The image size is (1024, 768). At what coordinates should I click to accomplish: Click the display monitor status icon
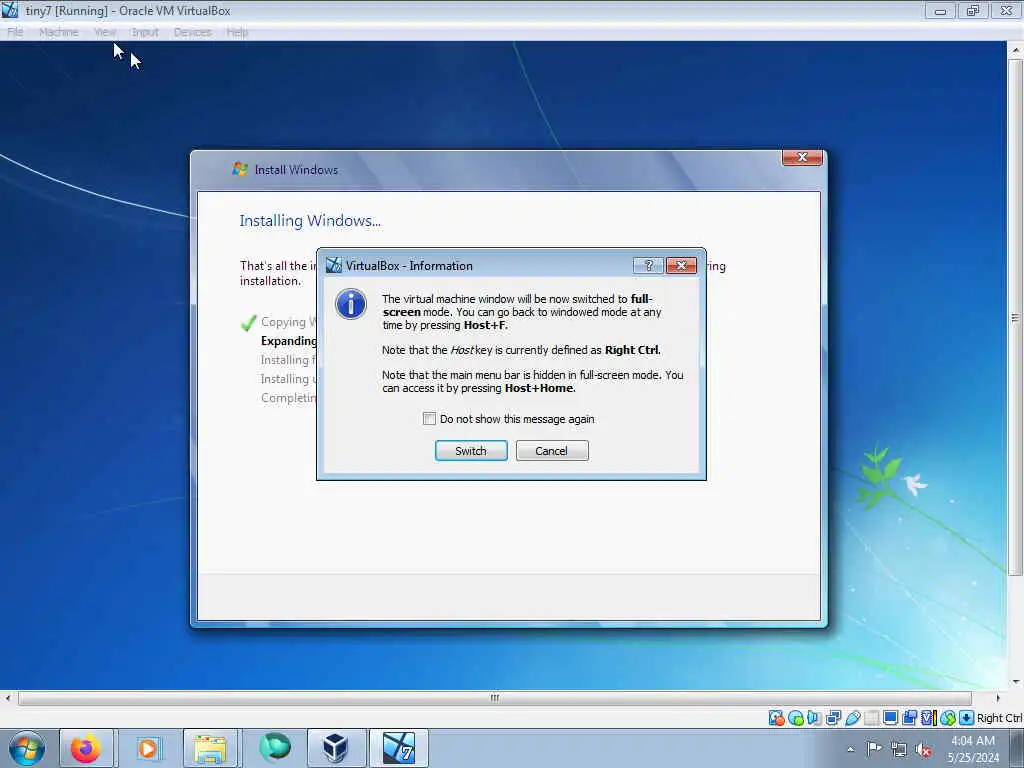[890, 718]
